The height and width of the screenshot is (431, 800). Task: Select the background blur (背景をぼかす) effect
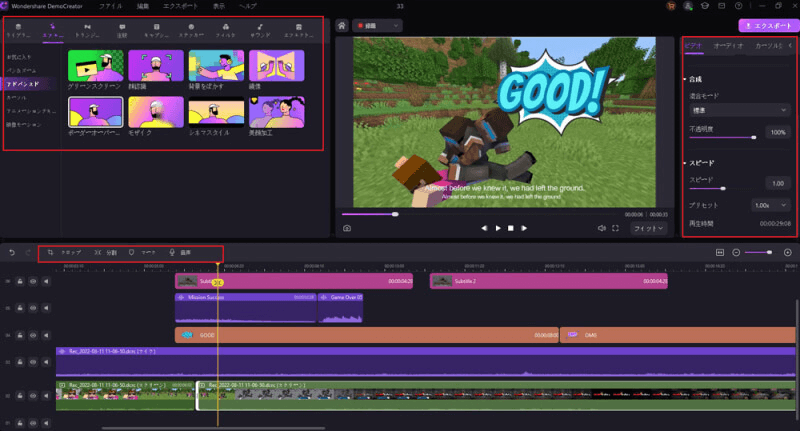click(216, 65)
